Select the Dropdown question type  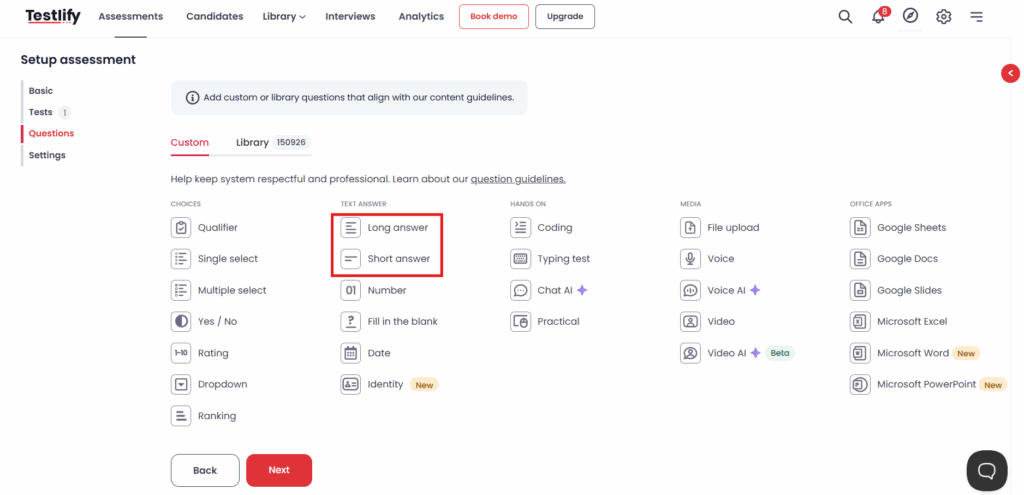tap(209, 384)
